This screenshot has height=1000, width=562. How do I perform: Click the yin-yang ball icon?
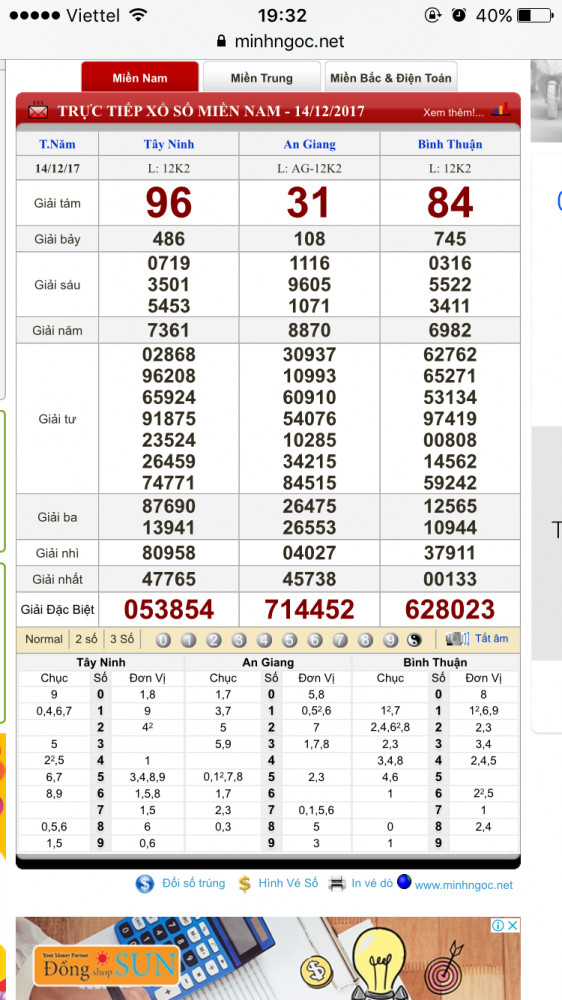click(x=415, y=640)
